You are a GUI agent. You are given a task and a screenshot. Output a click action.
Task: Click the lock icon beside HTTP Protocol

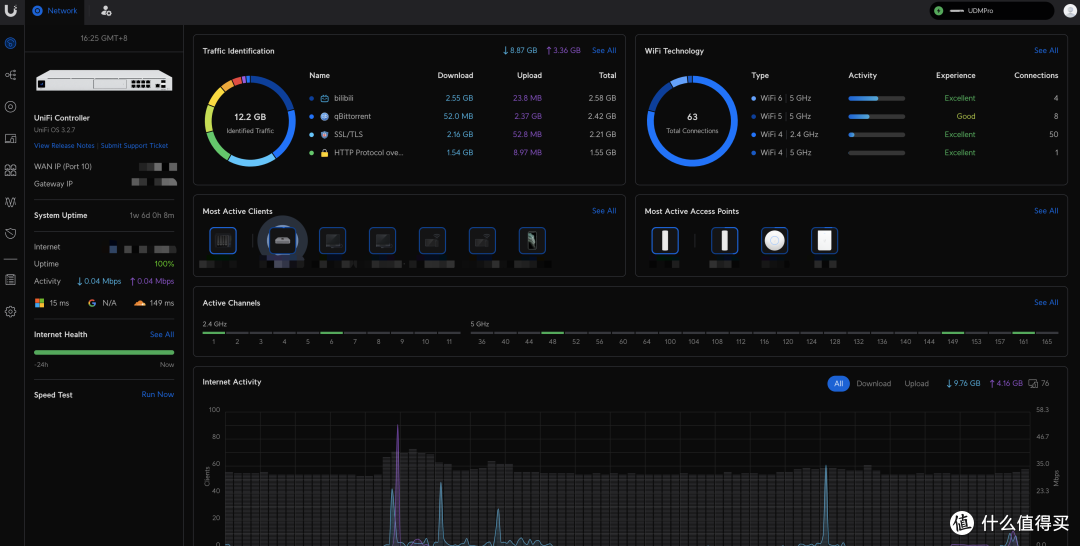pos(324,153)
